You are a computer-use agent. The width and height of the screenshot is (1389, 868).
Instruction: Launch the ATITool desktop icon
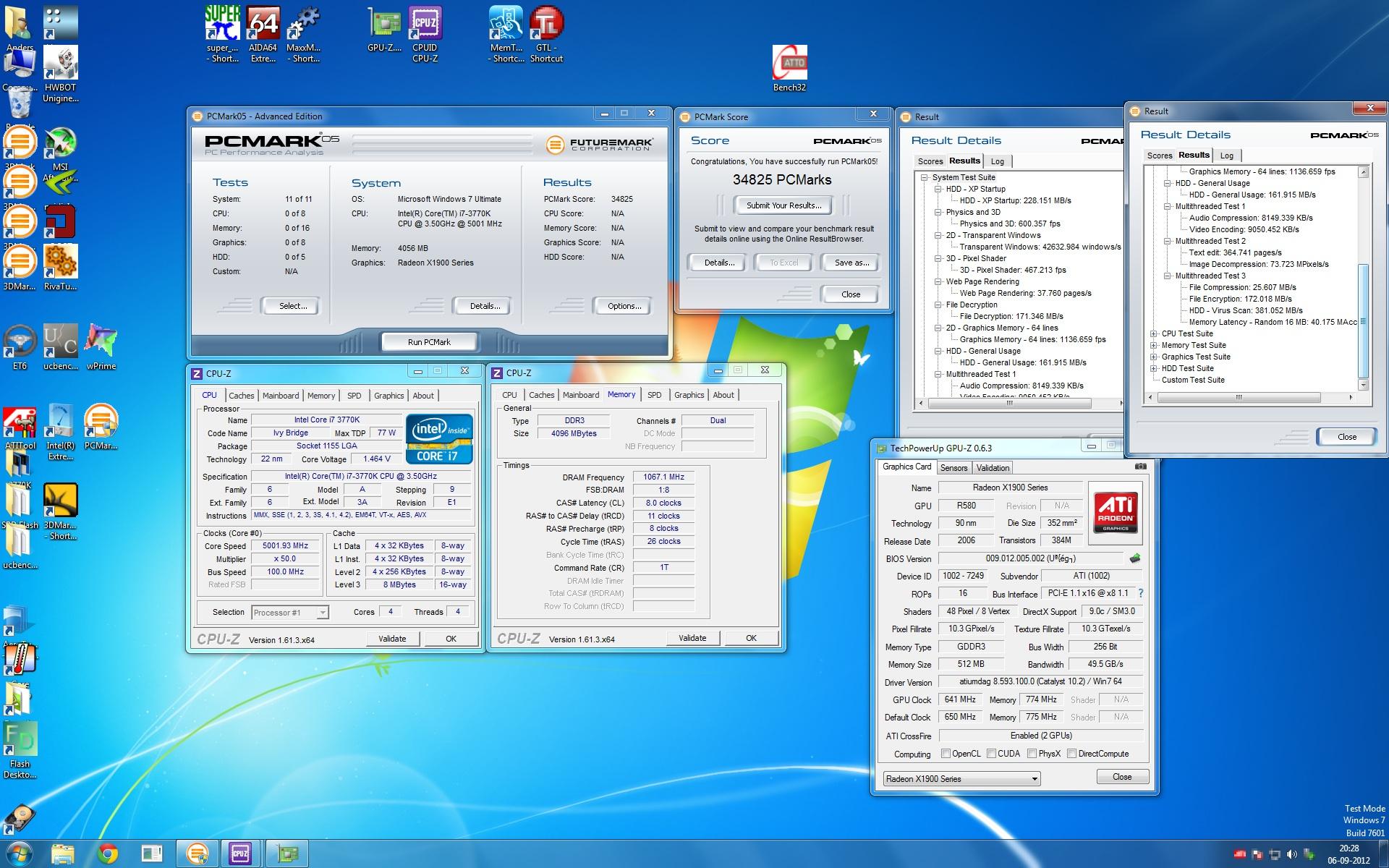(x=20, y=427)
